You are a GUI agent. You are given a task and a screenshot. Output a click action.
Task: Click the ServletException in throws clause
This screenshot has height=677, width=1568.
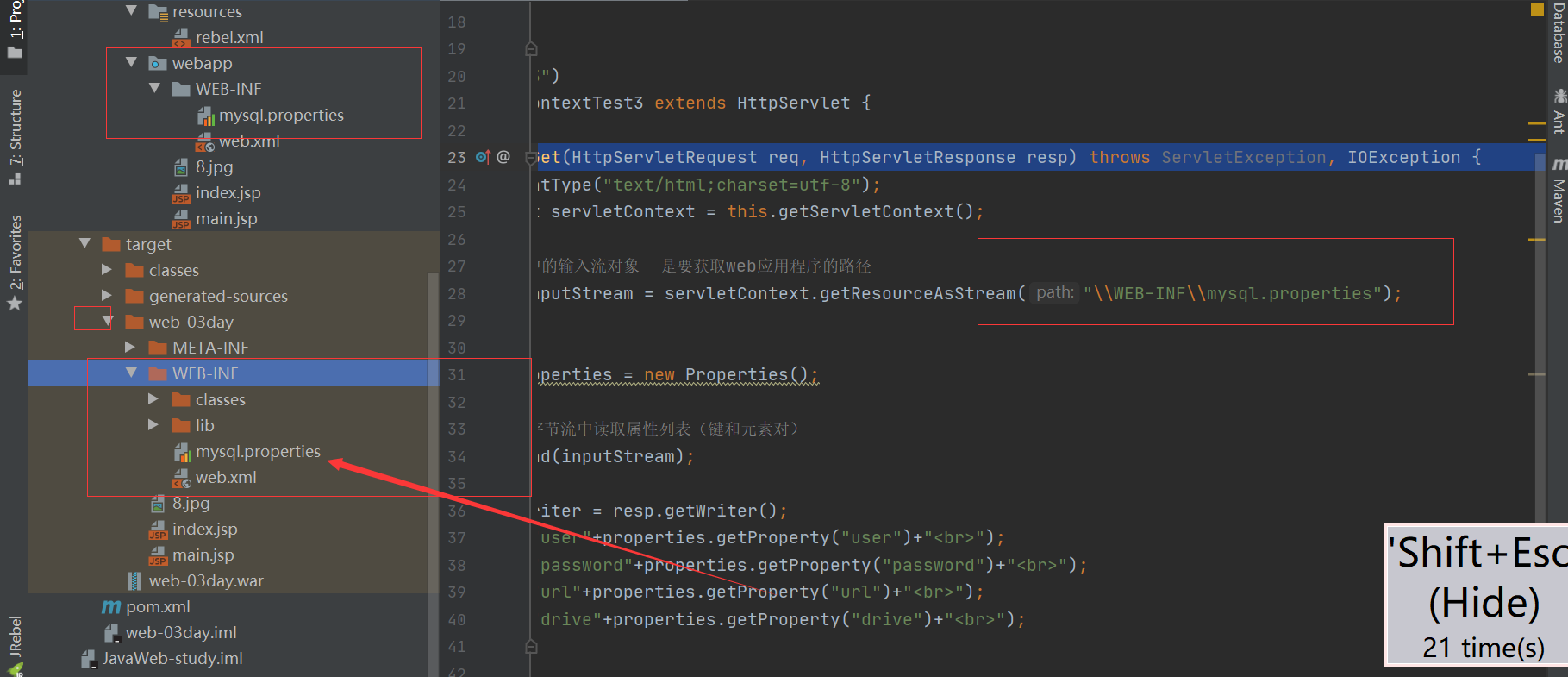point(1243,157)
